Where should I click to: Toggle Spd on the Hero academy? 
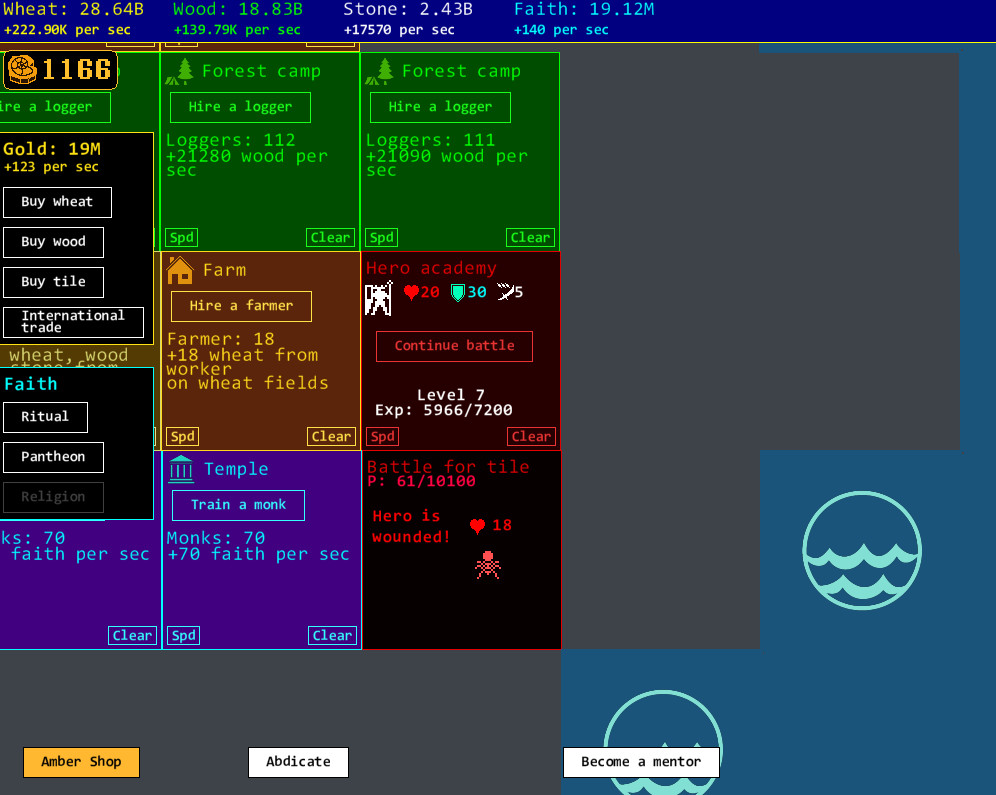point(382,436)
